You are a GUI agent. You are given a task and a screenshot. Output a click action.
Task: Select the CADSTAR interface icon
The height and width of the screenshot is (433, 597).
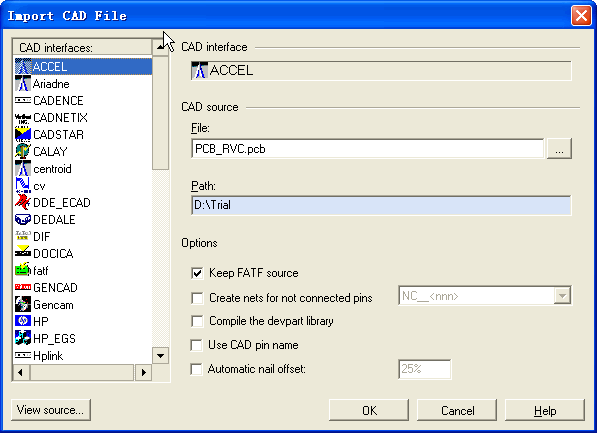[23, 134]
